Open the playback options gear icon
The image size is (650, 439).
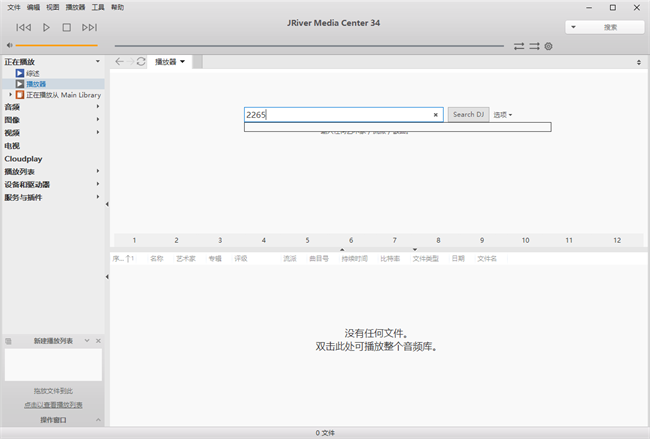[548, 46]
